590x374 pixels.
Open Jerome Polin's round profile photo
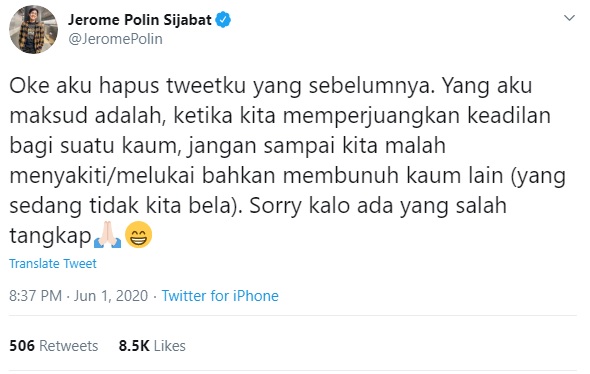click(33, 29)
